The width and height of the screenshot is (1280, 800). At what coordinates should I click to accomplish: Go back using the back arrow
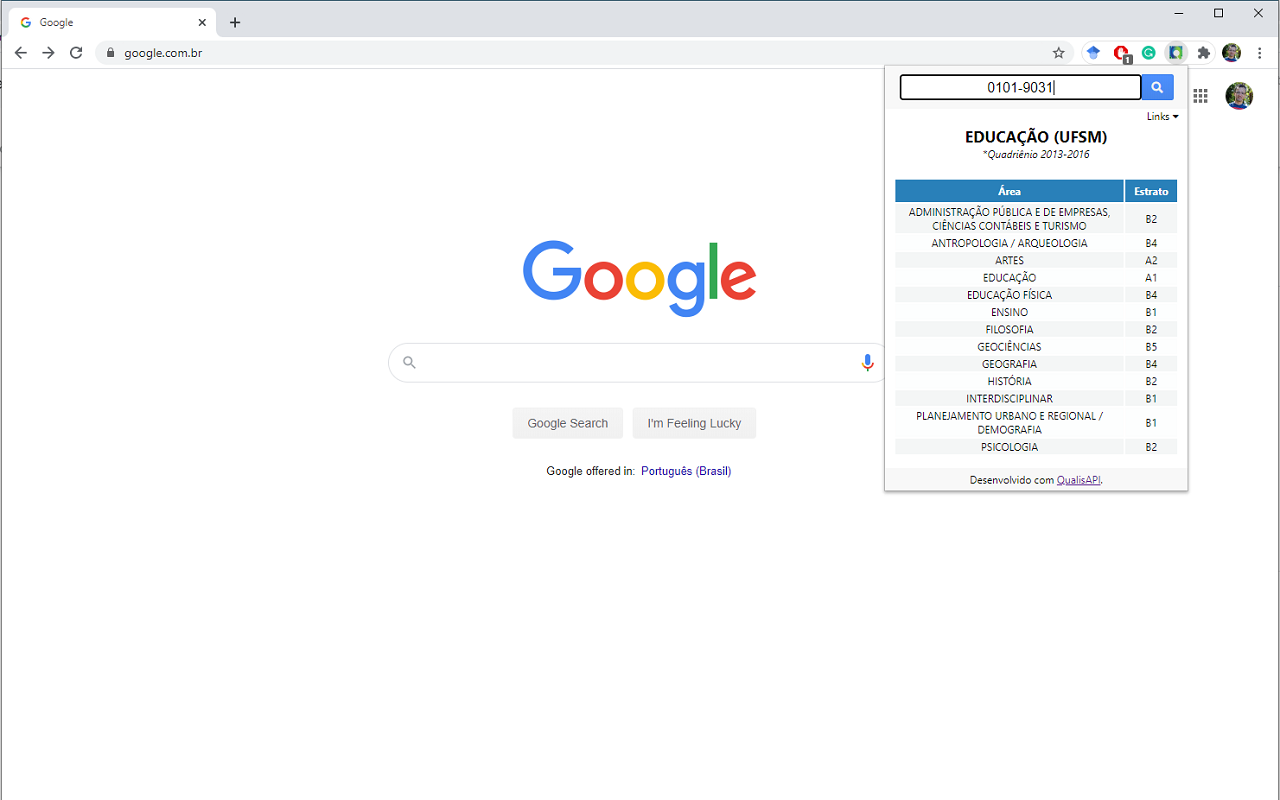(x=20, y=52)
